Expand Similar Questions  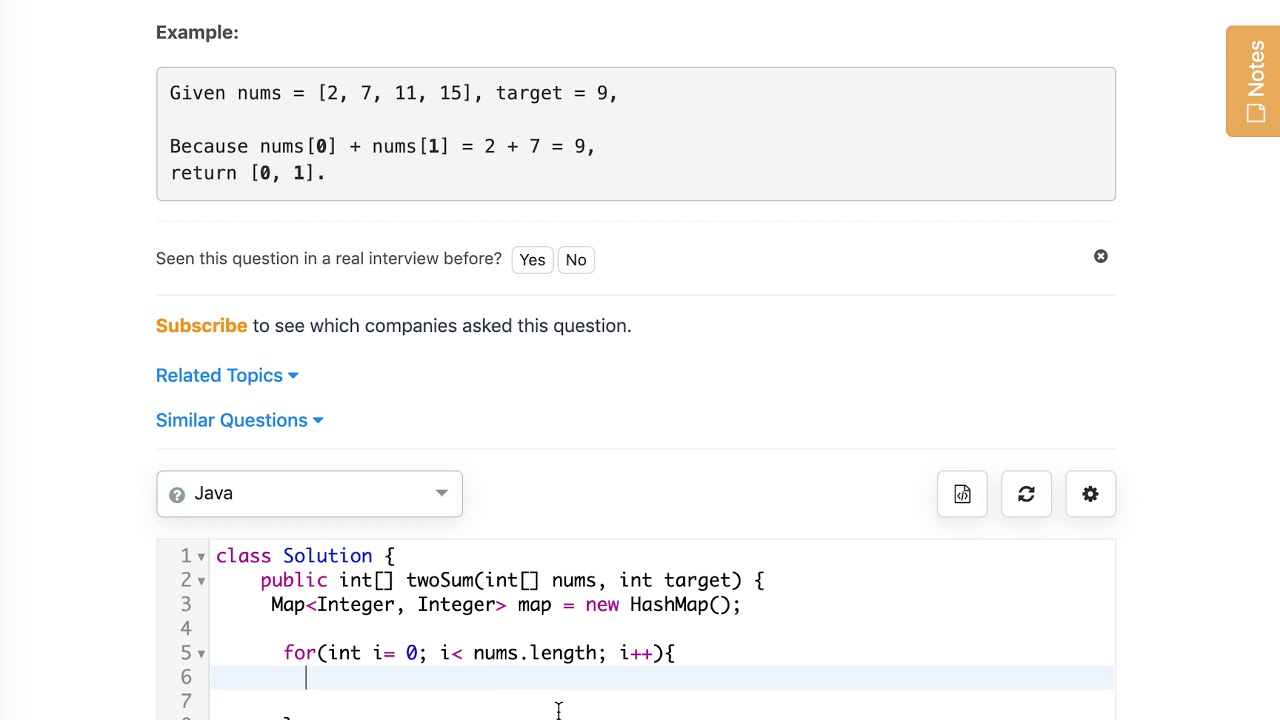point(239,421)
